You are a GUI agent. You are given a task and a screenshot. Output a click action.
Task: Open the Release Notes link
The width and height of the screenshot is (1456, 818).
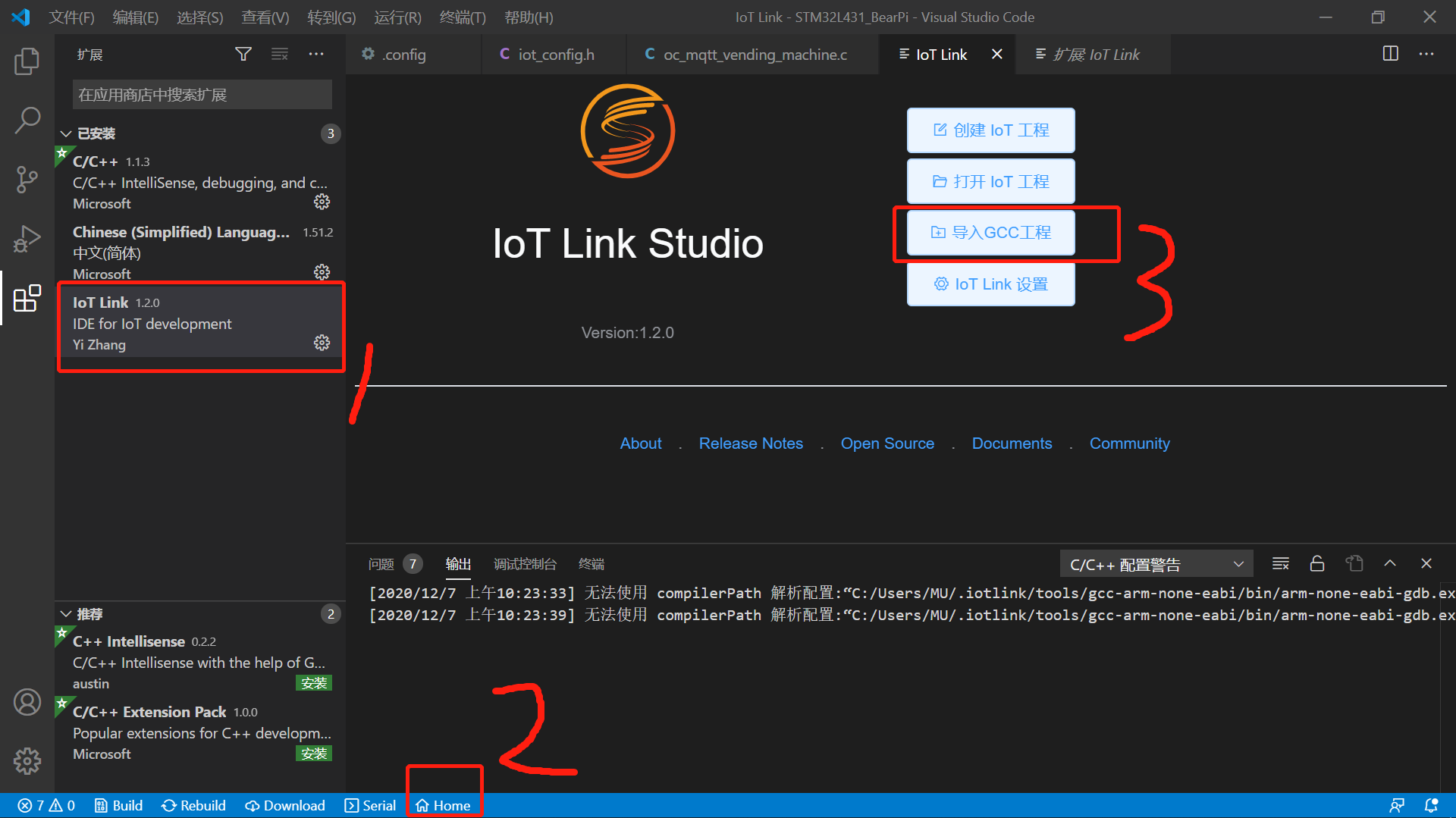click(751, 443)
